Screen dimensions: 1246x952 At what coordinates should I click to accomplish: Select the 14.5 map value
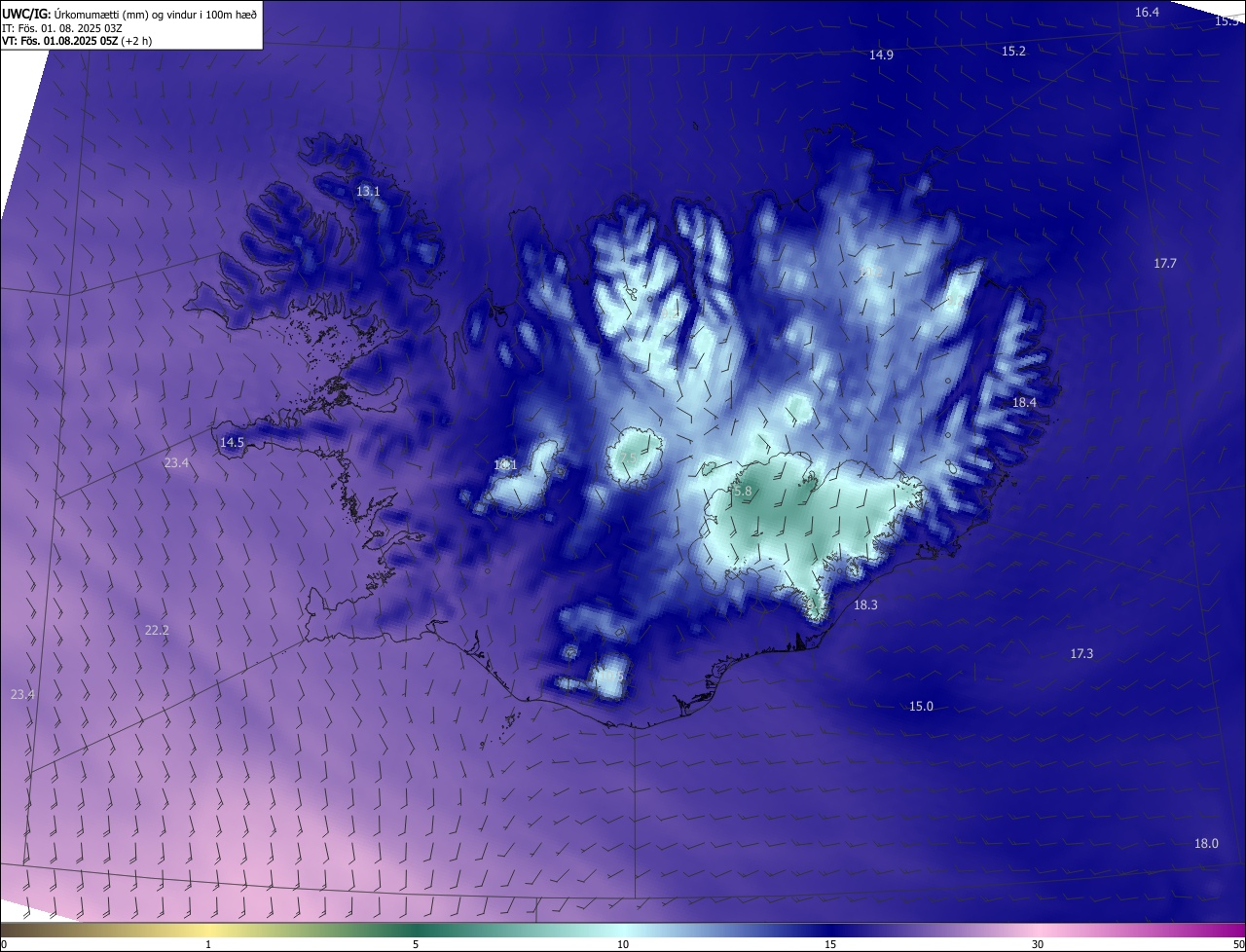tap(232, 443)
